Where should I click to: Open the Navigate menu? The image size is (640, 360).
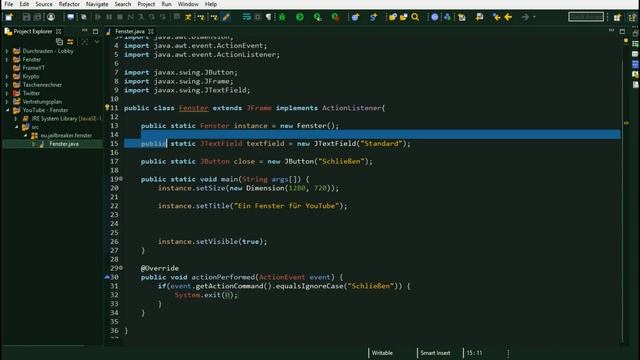click(97, 4)
